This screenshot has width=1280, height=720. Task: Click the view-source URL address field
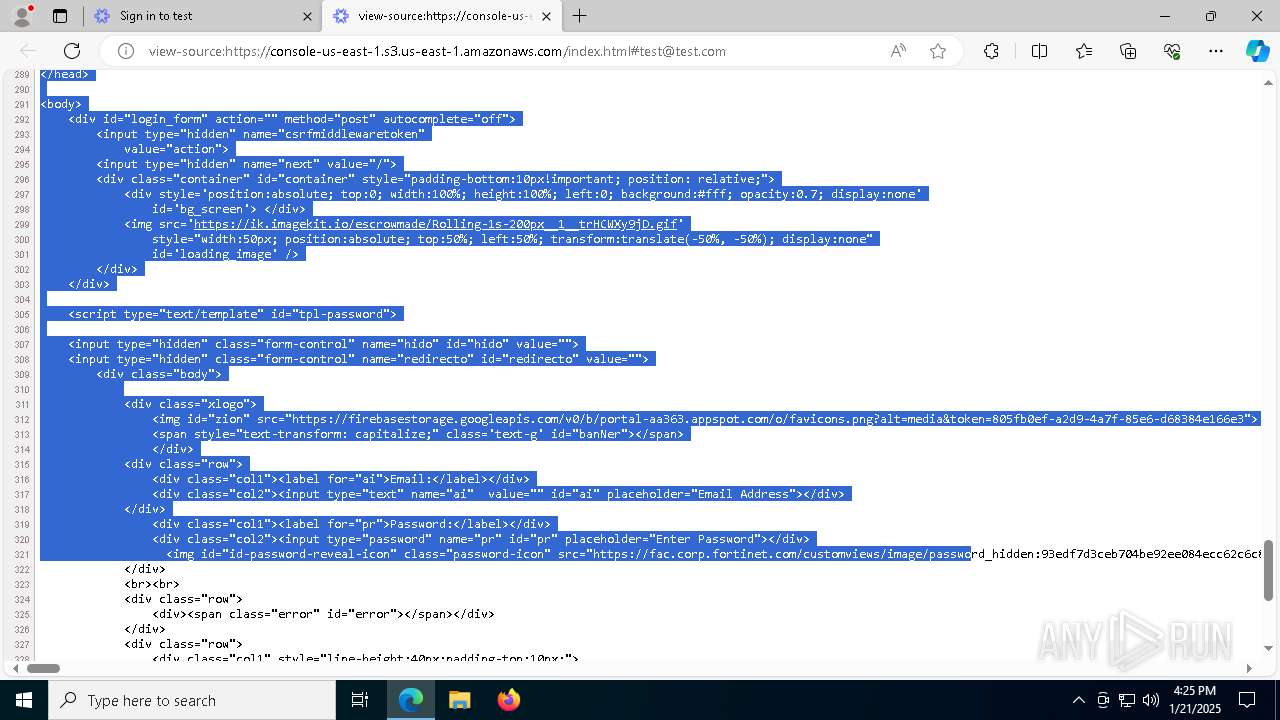coord(437,51)
